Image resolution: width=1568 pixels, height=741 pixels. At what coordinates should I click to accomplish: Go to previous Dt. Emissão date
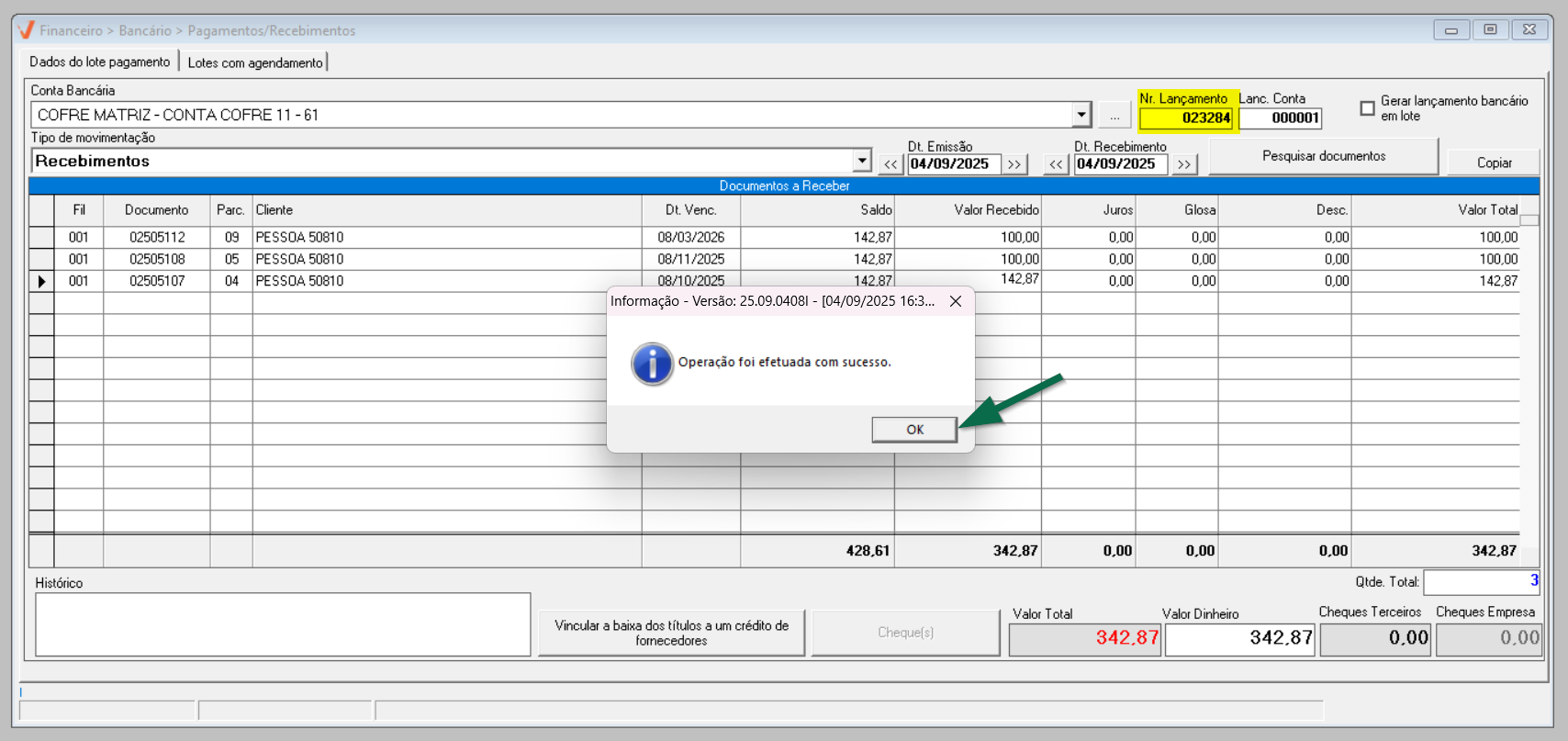click(890, 164)
